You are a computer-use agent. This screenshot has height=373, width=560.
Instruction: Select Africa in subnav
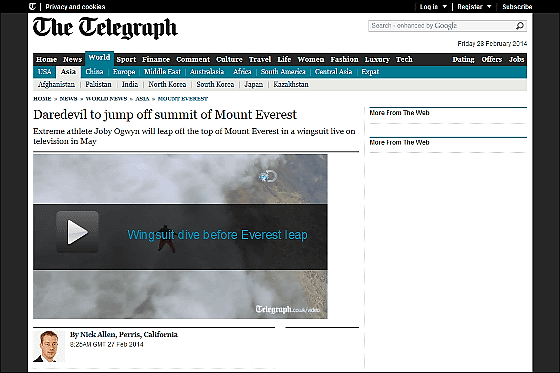242,71
